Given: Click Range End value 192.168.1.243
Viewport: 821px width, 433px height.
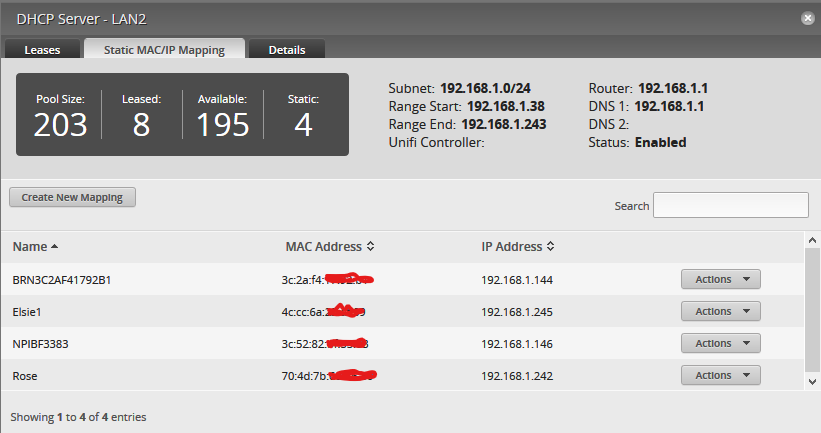Looking at the screenshot, I should 504,124.
